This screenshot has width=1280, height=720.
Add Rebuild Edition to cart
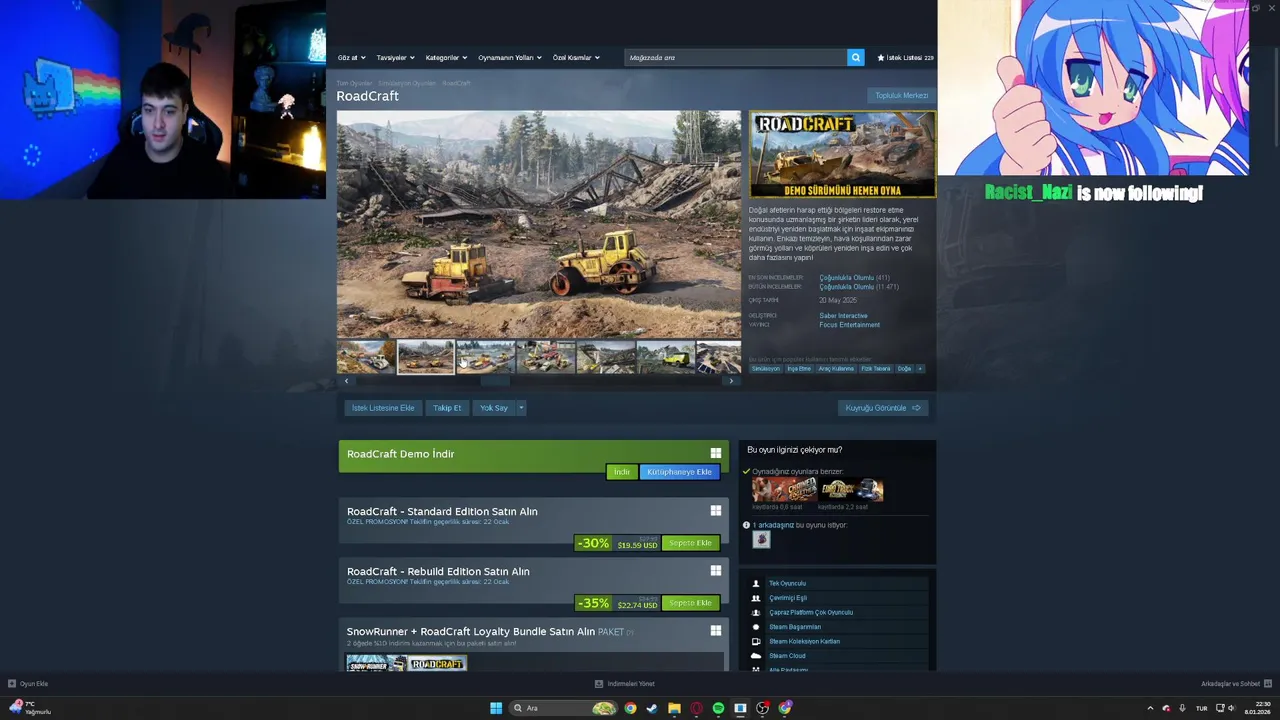(x=690, y=603)
